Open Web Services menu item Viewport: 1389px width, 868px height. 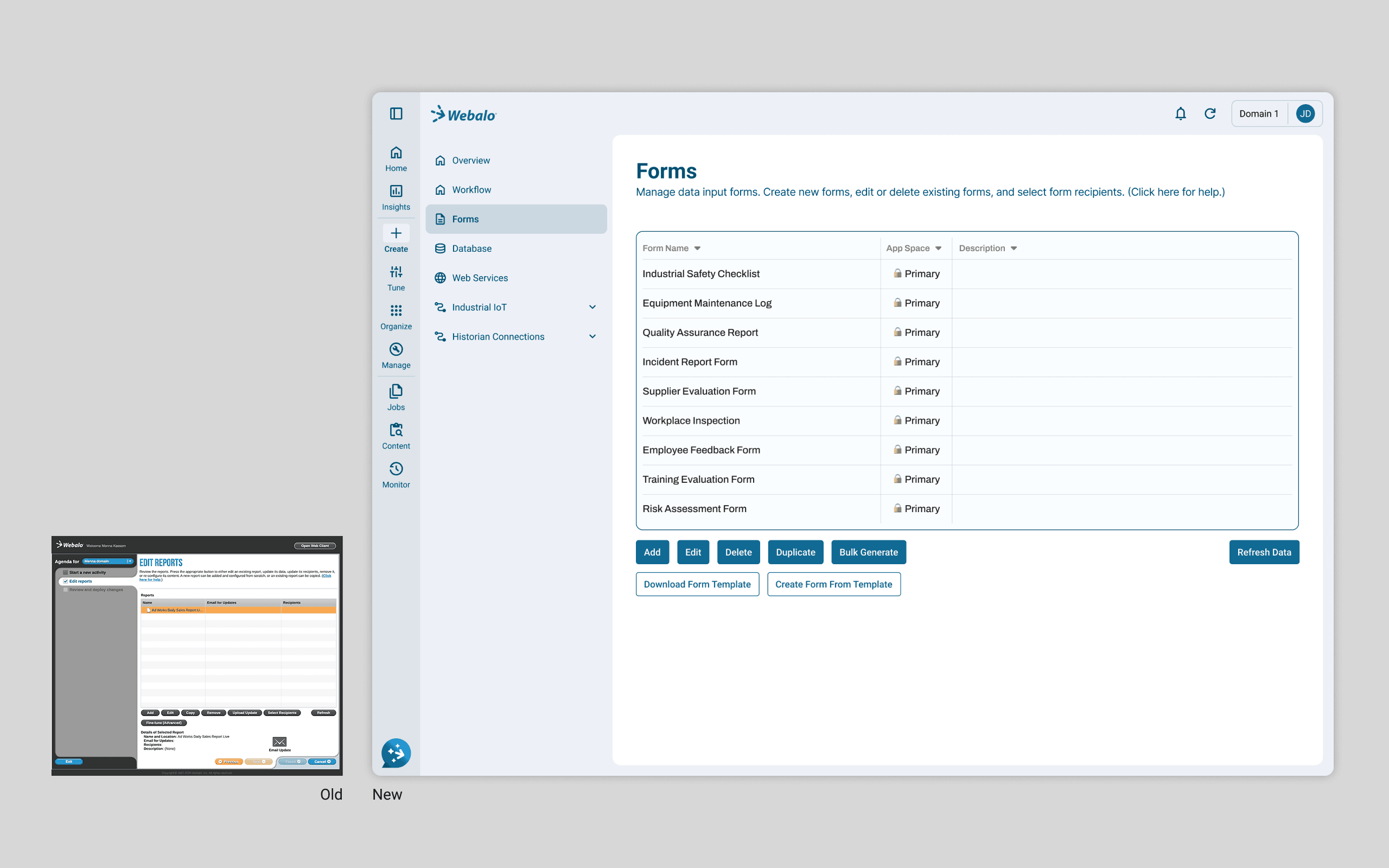coord(479,278)
